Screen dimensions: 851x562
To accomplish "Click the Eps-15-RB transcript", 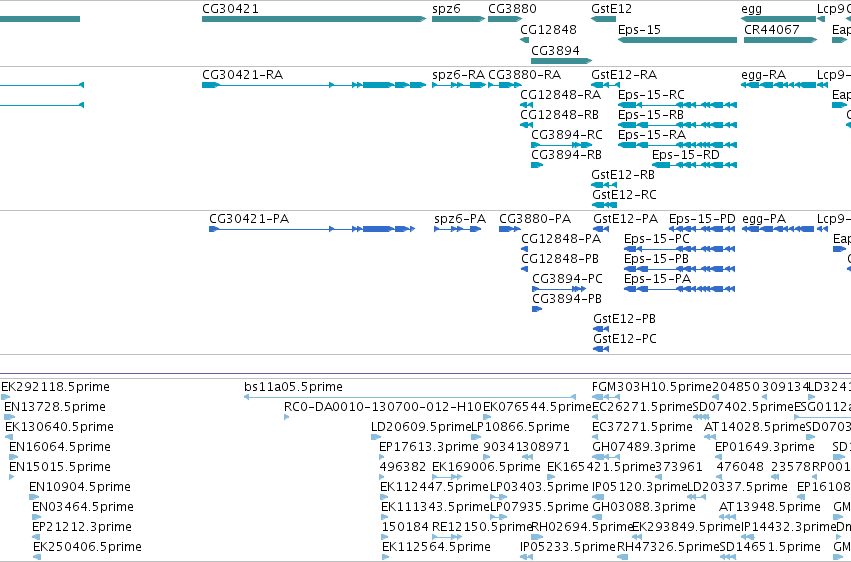I will pyautogui.click(x=677, y=125).
